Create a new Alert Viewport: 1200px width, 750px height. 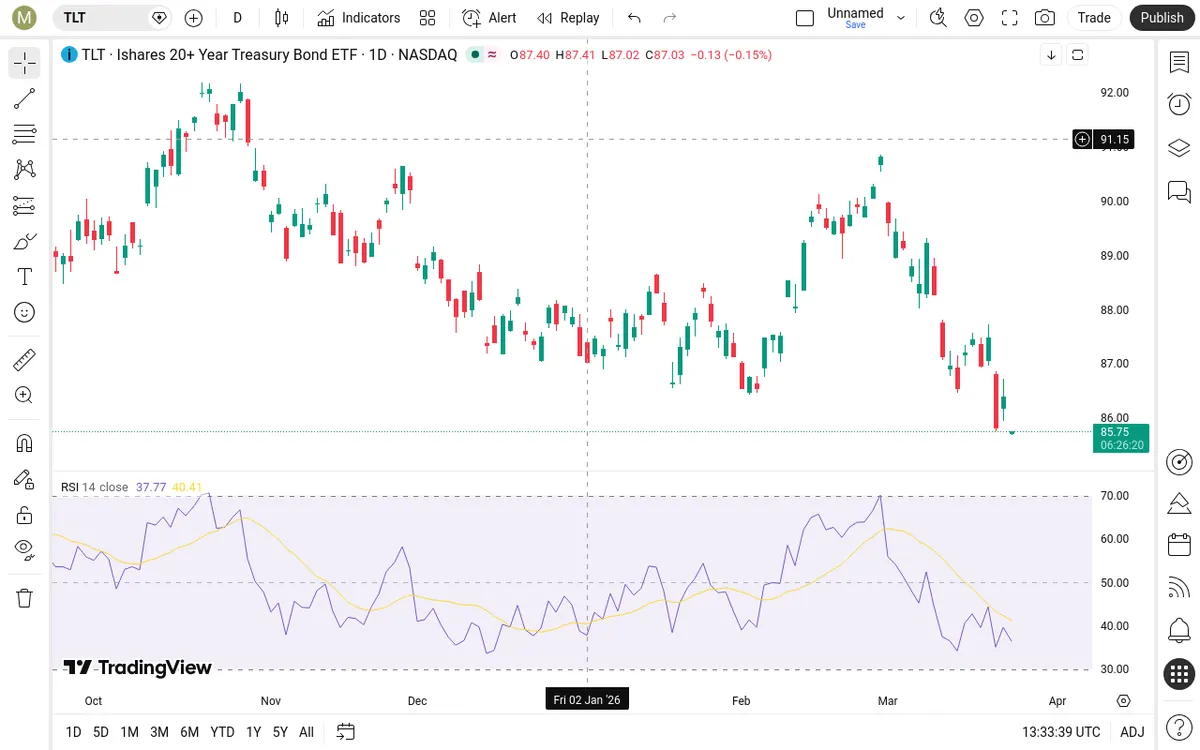(490, 18)
